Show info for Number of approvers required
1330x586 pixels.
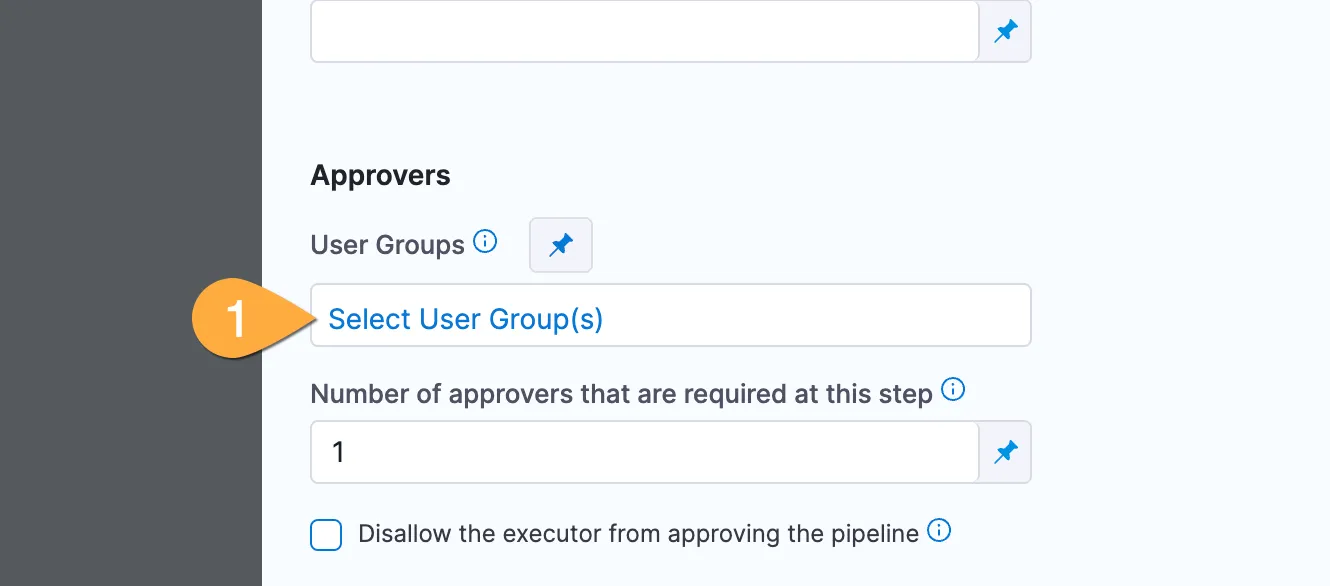point(954,390)
